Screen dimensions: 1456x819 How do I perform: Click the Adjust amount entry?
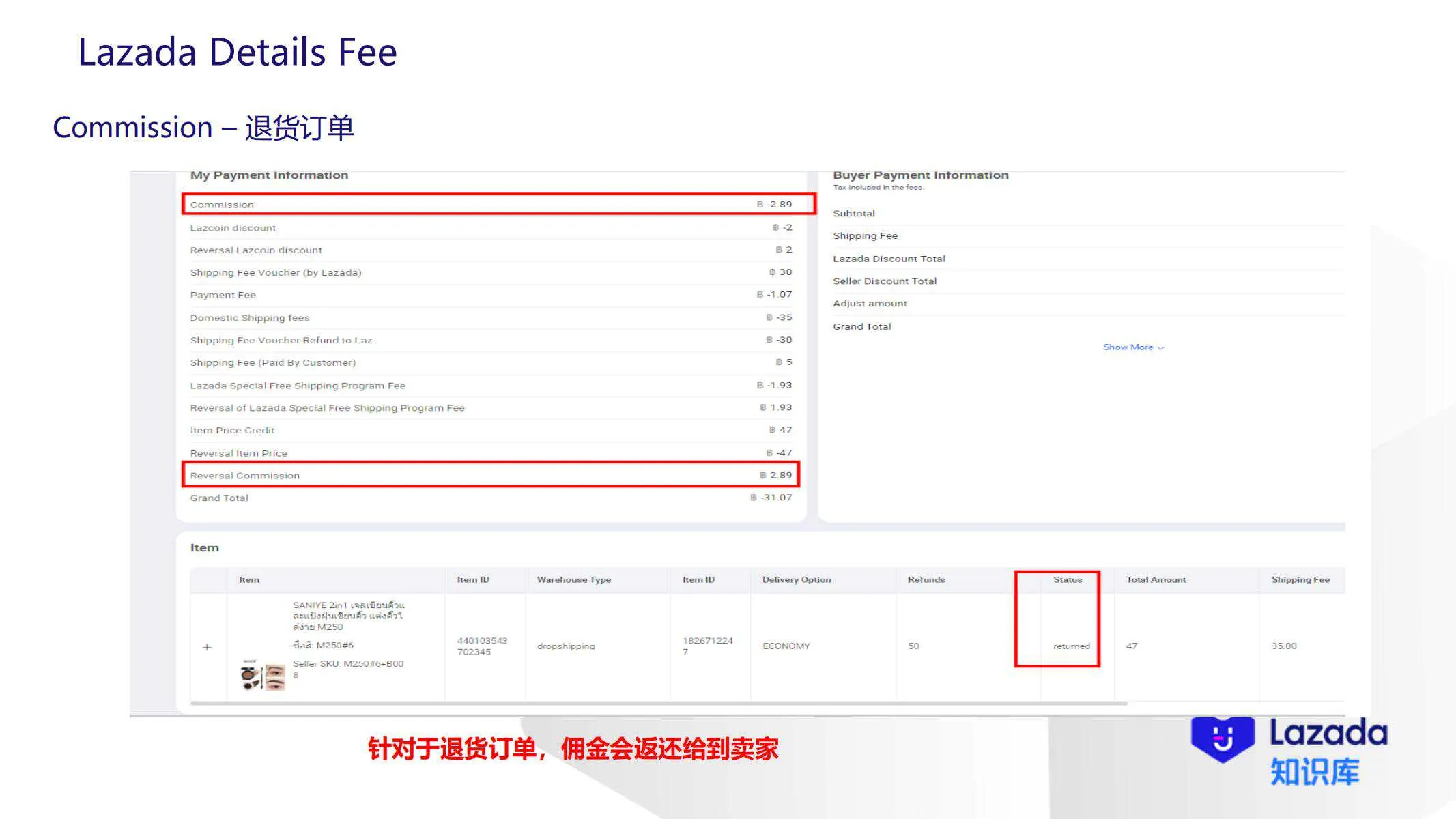[870, 303]
